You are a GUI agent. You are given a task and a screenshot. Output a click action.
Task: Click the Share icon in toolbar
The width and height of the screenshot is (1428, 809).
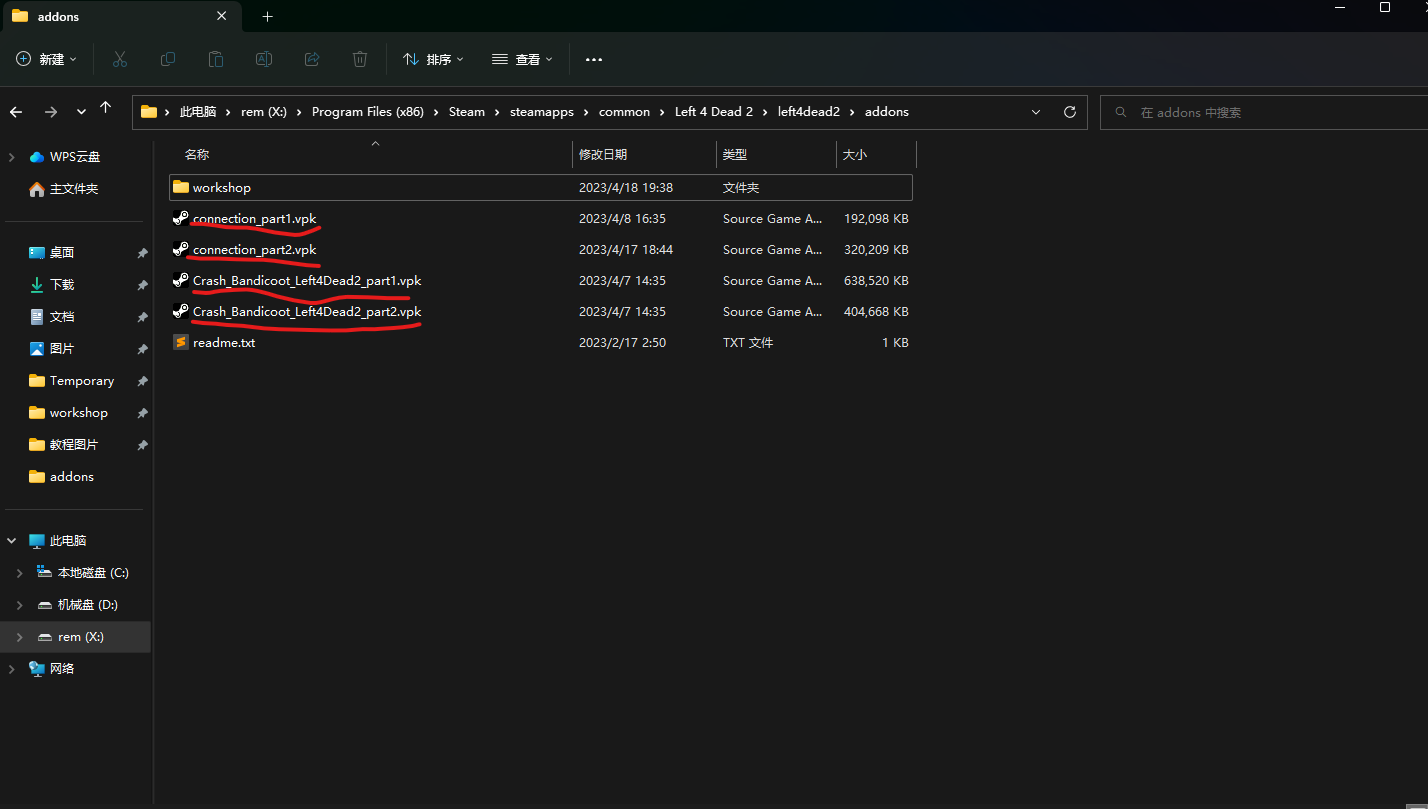[312, 60]
